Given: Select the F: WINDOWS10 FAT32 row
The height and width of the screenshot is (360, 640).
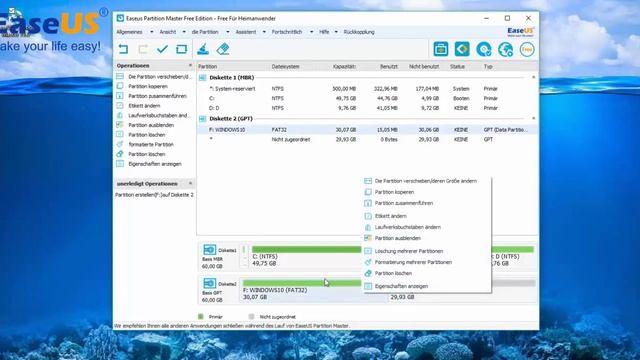Looking at the screenshot, I should (x=367, y=130).
